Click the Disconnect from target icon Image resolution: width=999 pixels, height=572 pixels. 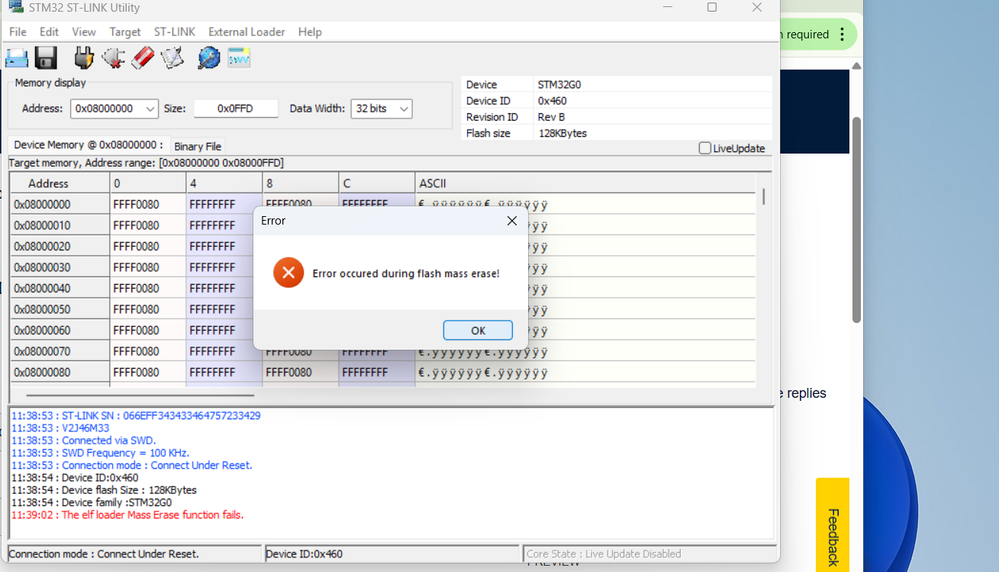[113, 58]
